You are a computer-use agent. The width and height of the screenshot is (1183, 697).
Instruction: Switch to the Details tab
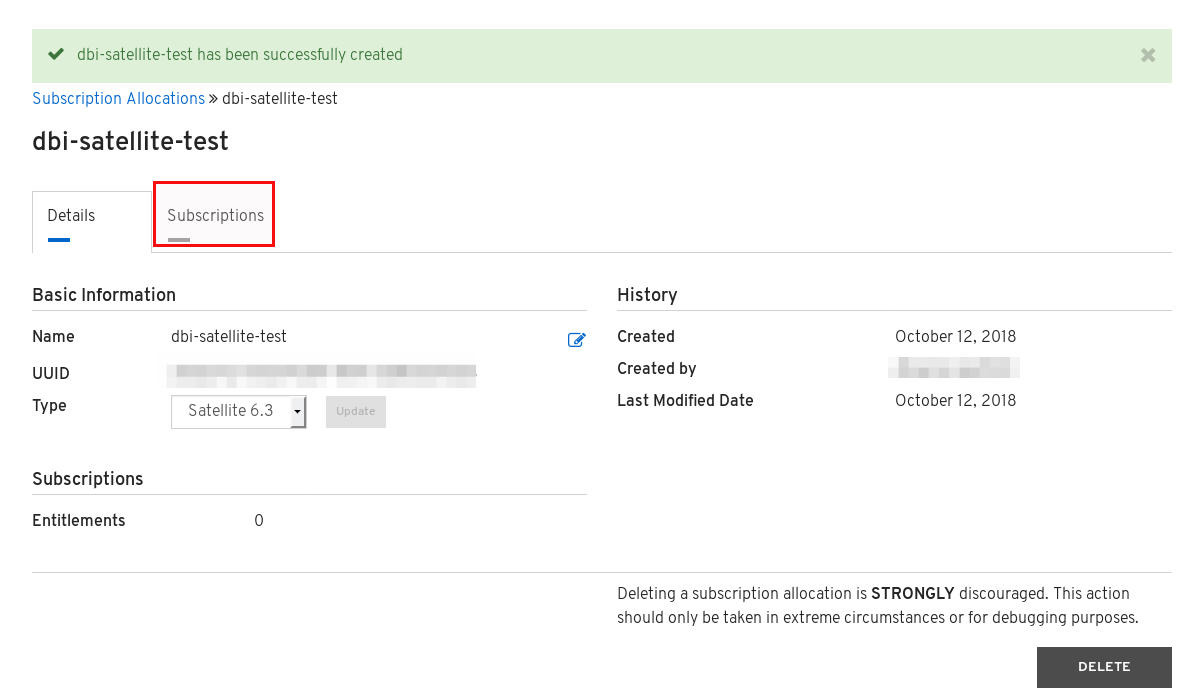pyautogui.click(x=71, y=216)
